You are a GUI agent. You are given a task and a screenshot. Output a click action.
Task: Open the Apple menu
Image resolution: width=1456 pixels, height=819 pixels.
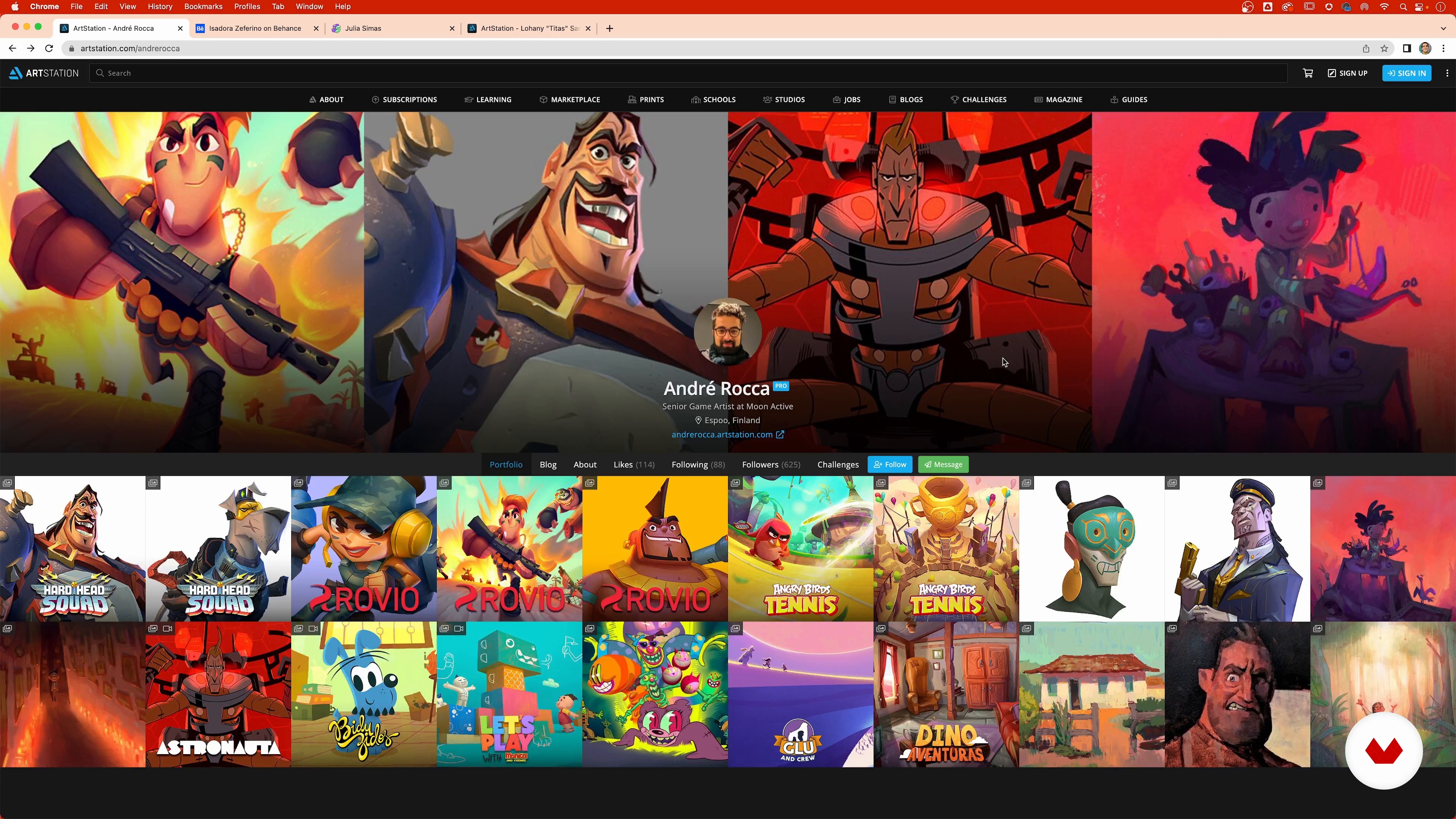(15, 7)
